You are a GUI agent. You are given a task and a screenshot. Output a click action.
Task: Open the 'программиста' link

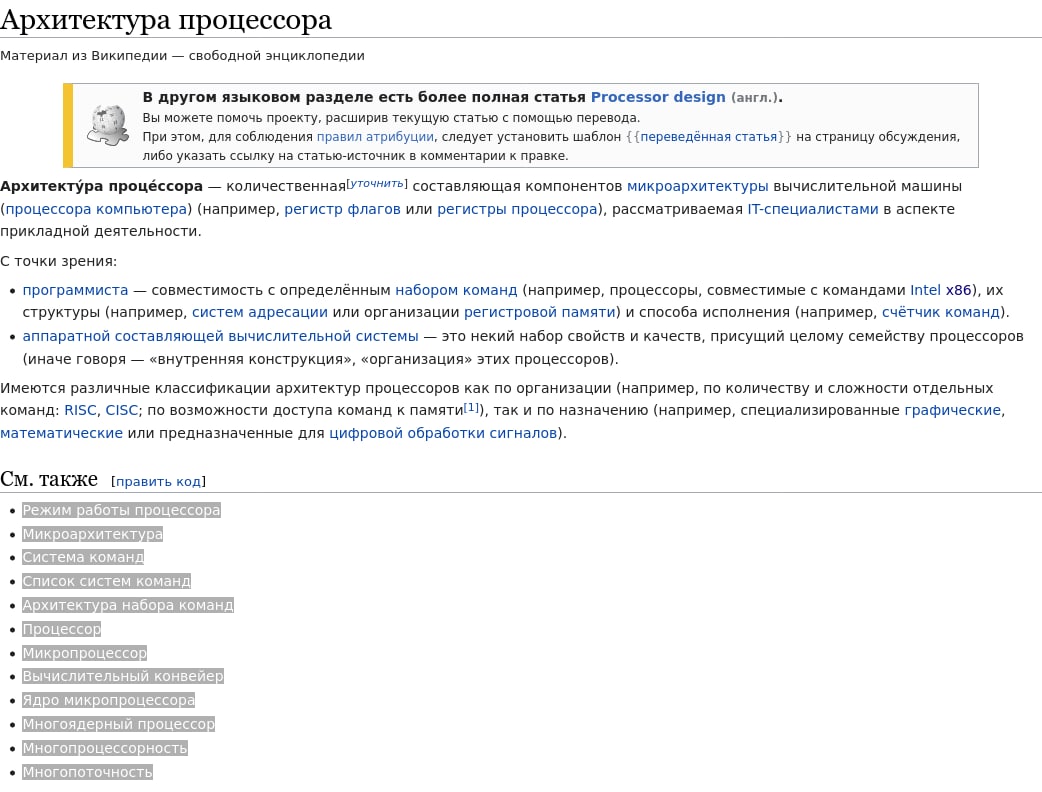75,290
